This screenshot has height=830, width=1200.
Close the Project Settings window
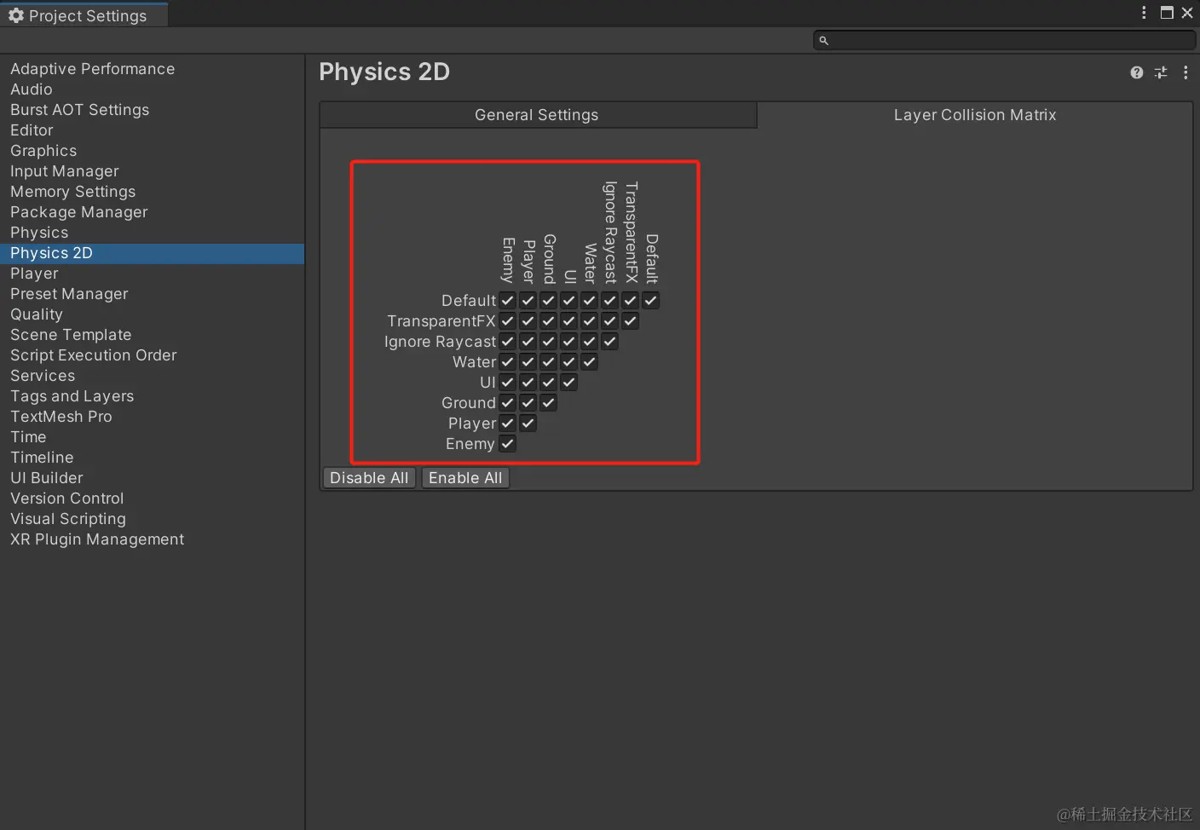pos(1187,13)
